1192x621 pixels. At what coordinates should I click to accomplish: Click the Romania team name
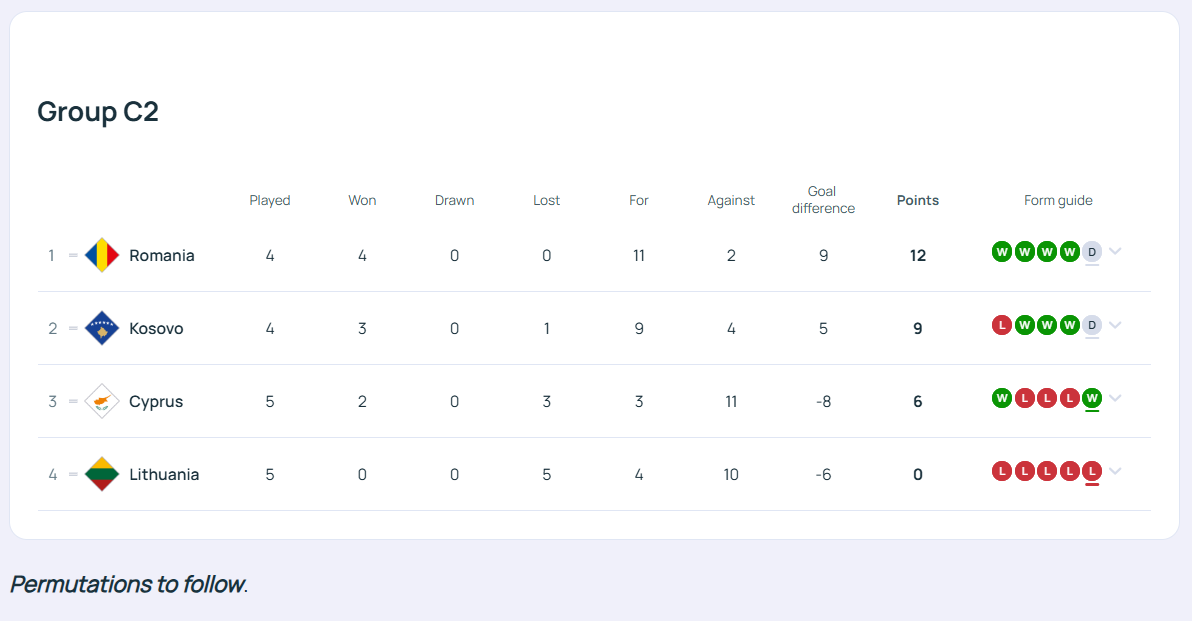click(162, 256)
